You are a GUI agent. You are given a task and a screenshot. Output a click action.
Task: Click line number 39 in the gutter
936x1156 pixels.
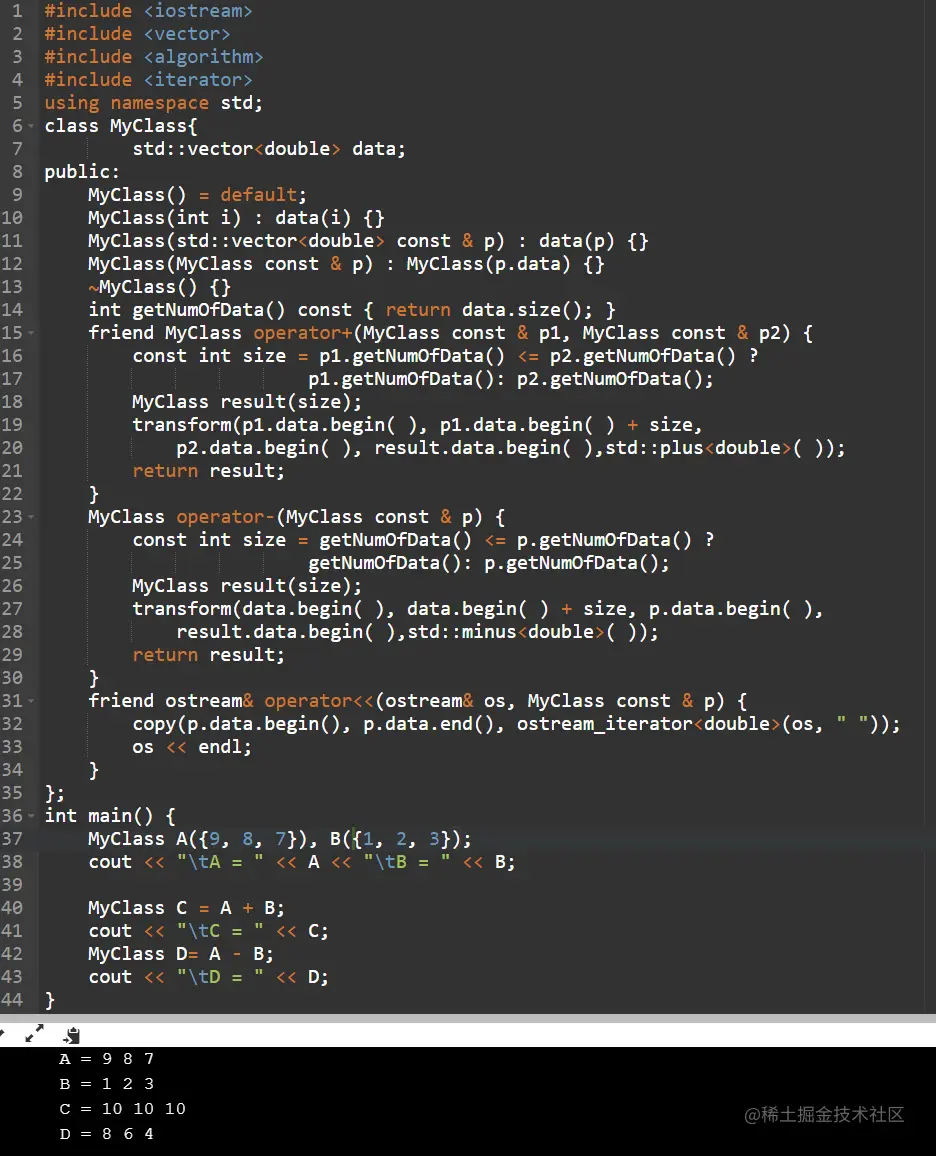12,885
